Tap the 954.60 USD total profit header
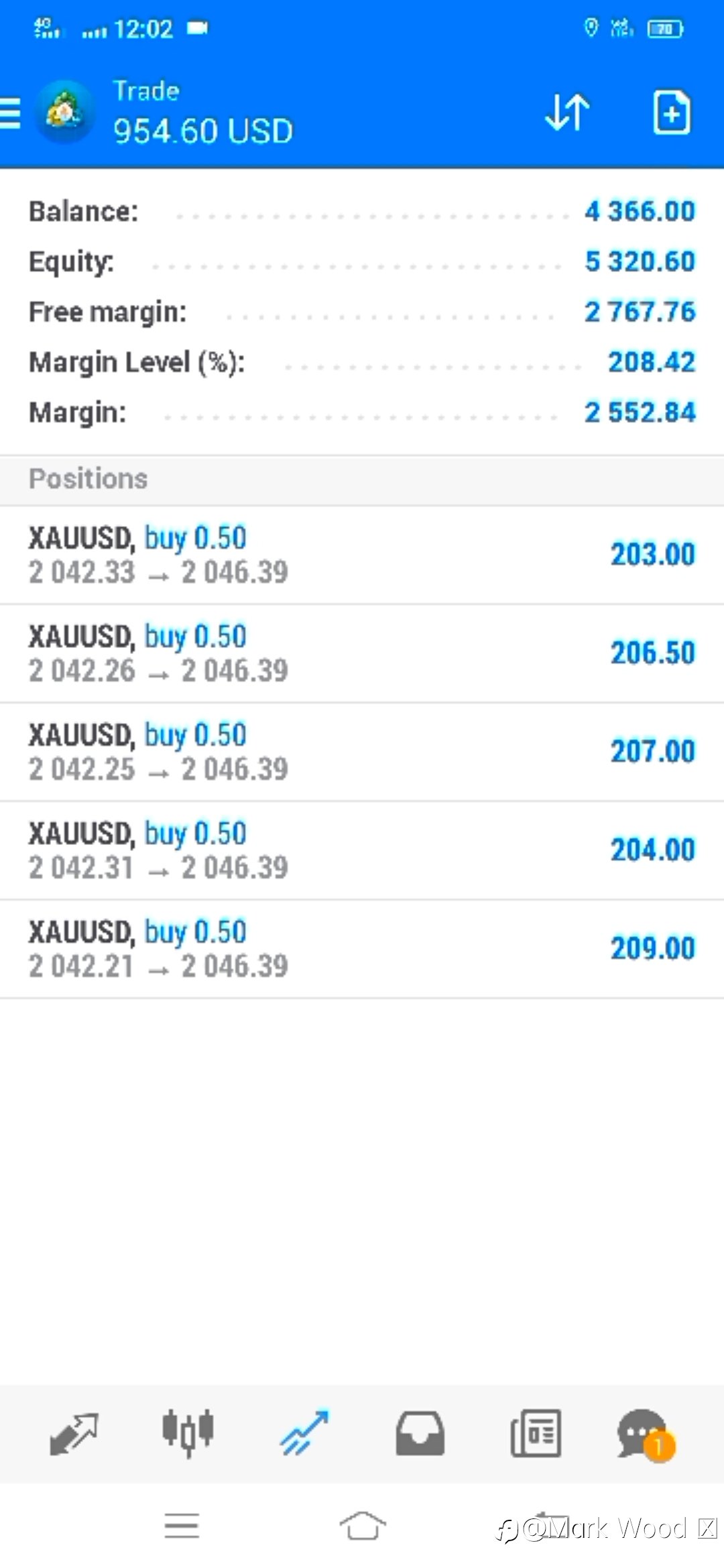724x1568 pixels. tap(203, 131)
